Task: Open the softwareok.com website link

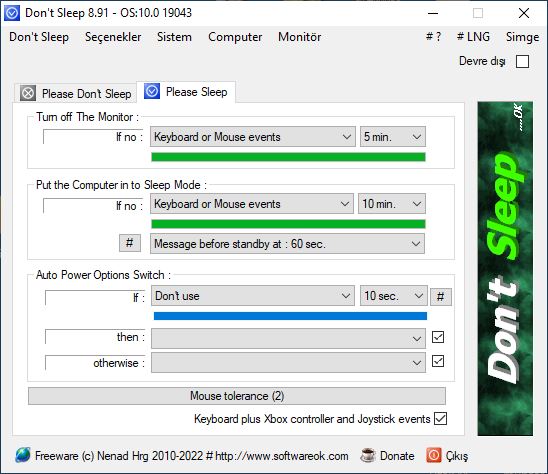Action: tap(282, 456)
